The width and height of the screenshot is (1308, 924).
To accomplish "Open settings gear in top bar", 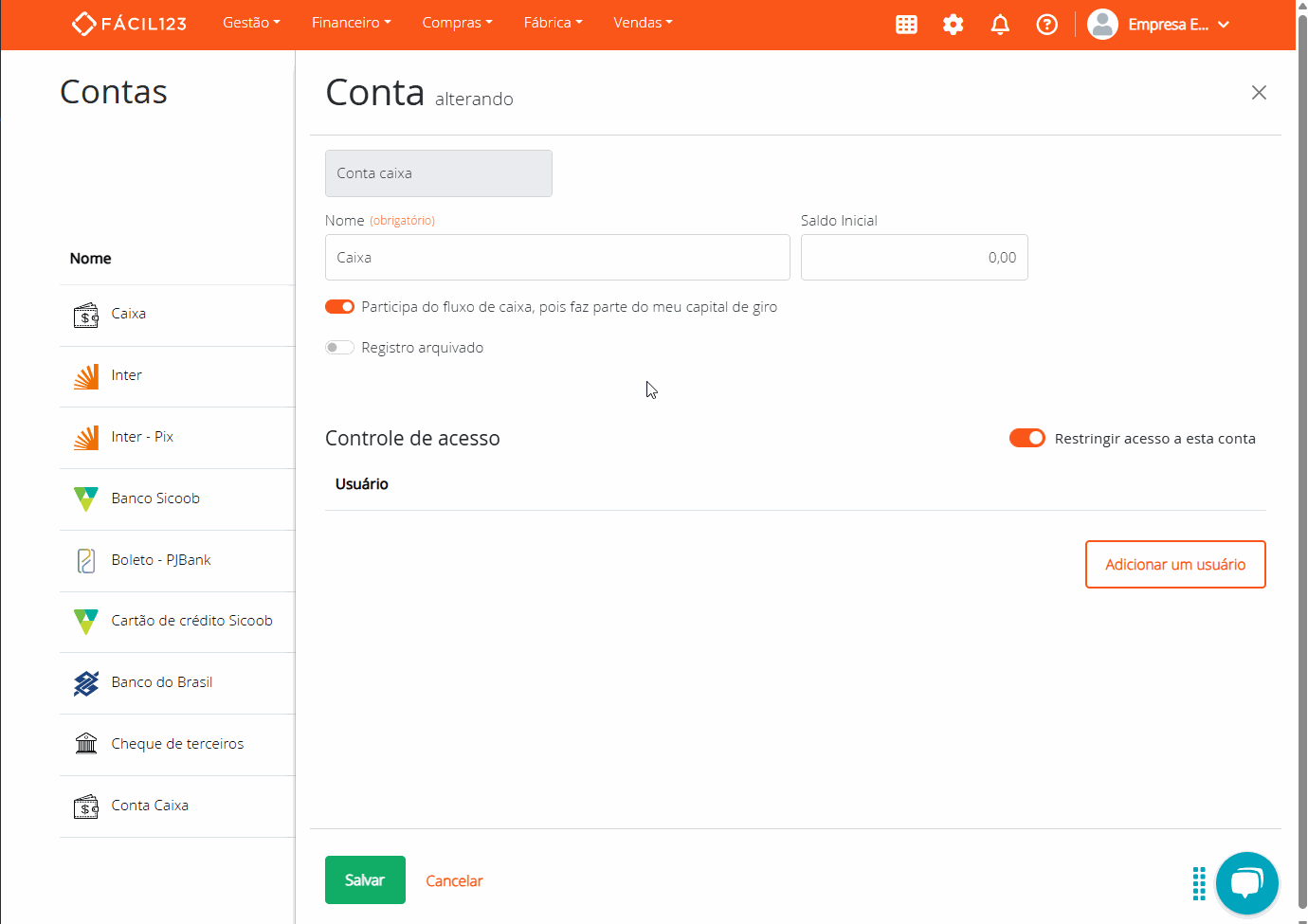I will click(x=953, y=25).
